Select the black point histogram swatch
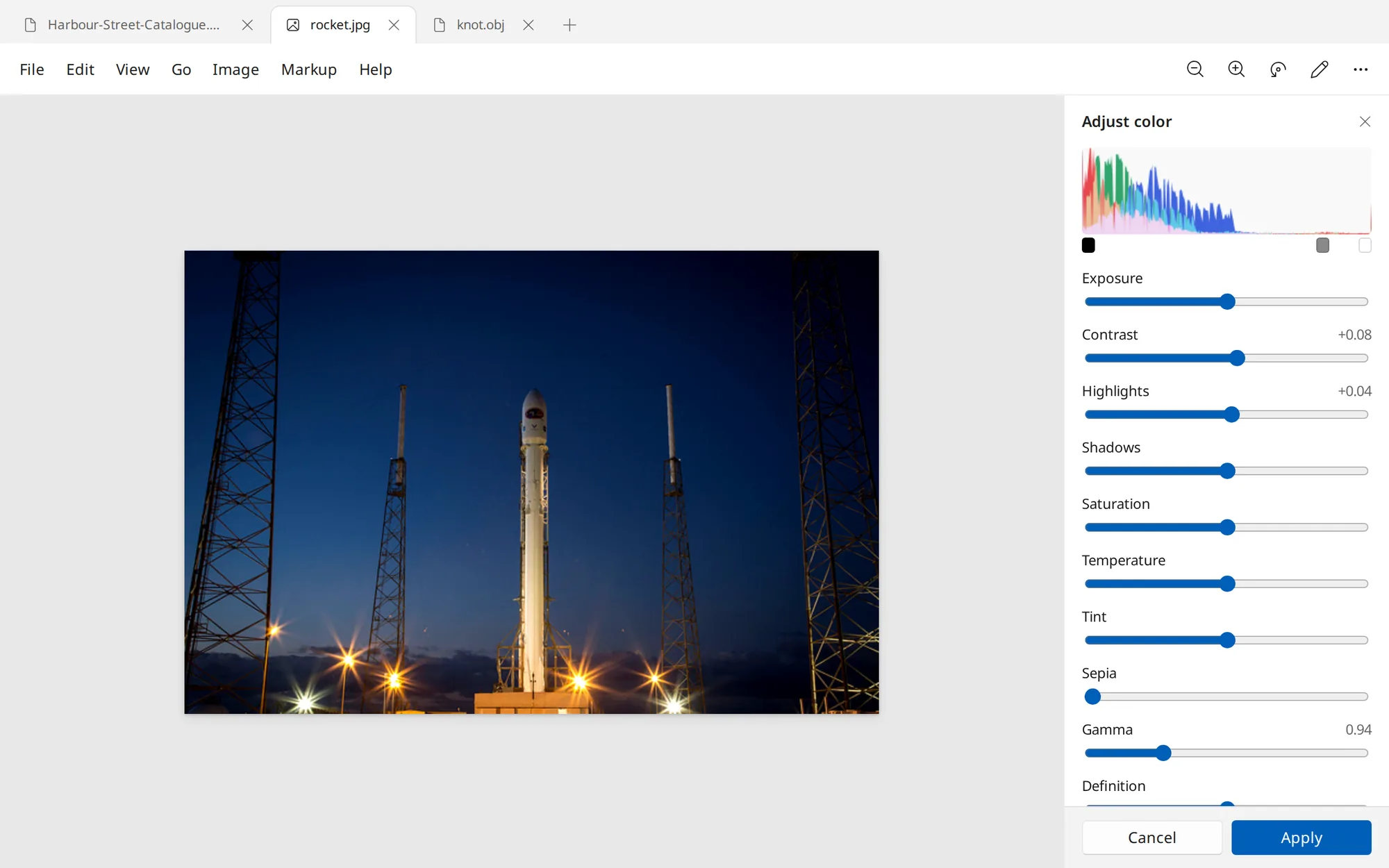1389x868 pixels. [x=1088, y=245]
